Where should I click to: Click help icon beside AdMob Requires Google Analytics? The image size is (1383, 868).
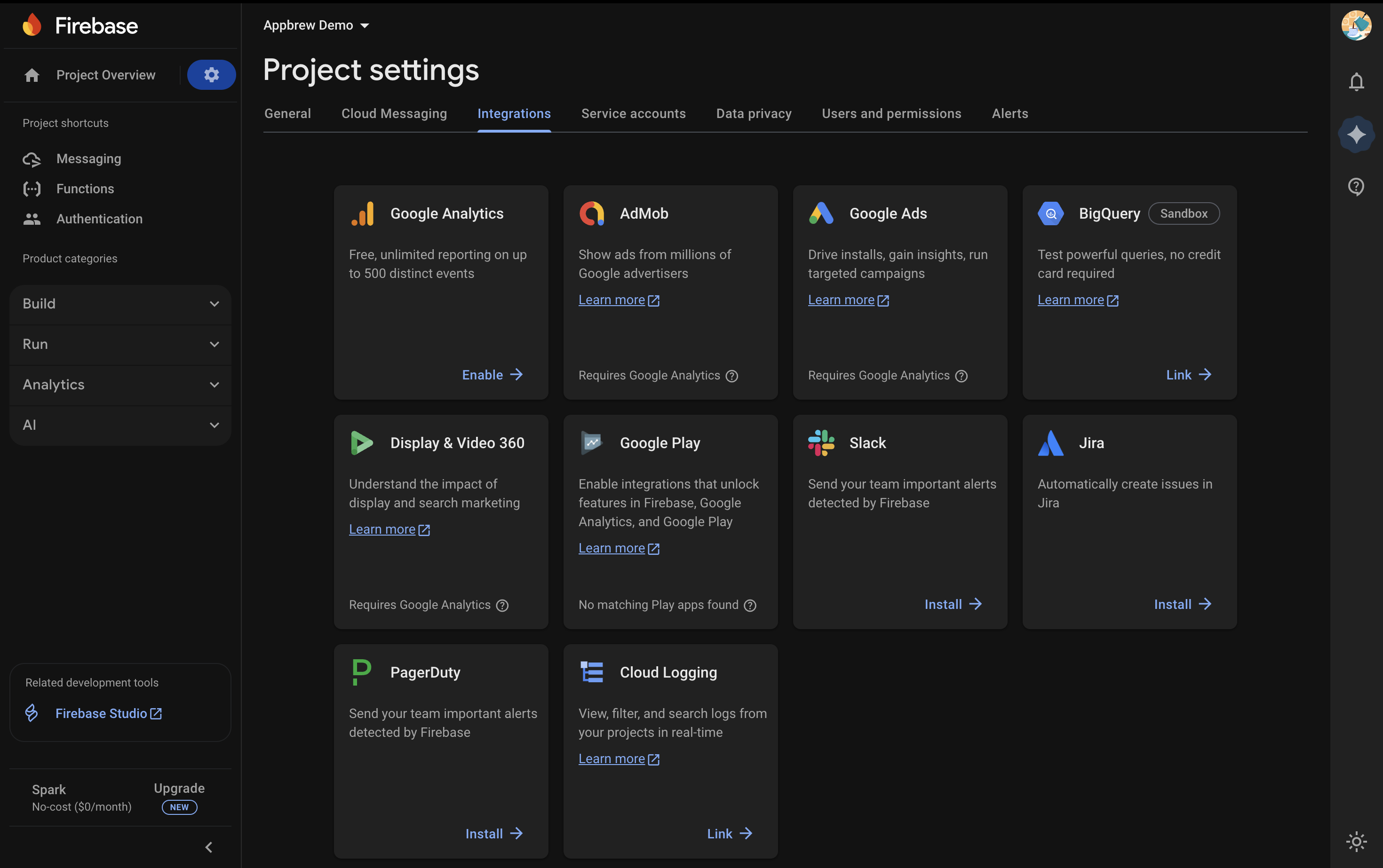[x=731, y=376]
